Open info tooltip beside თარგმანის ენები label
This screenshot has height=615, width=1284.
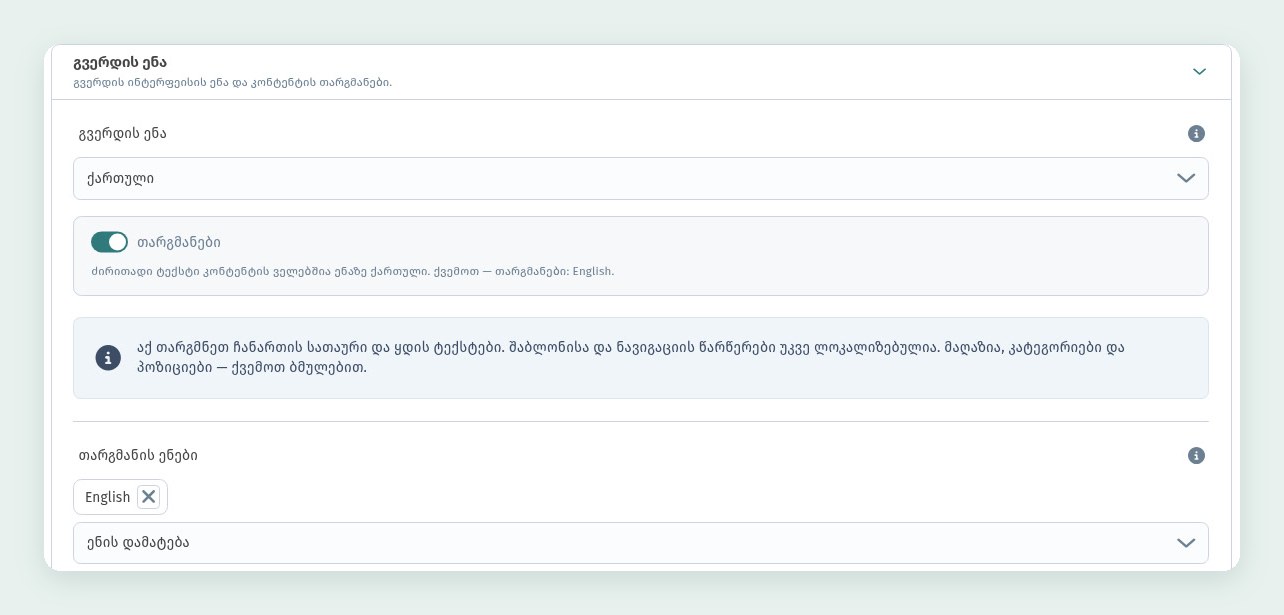click(1196, 456)
